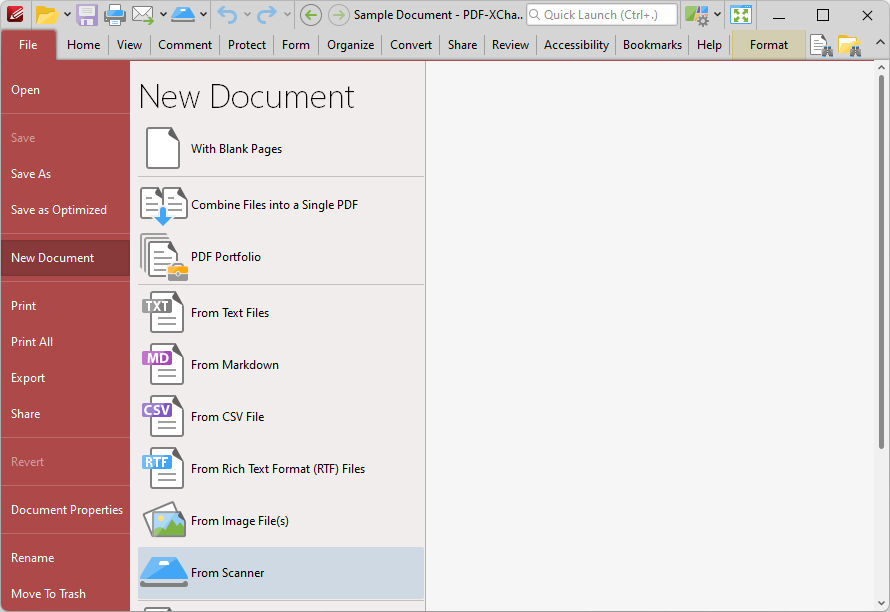Select Export in the File sidebar

tap(65, 378)
